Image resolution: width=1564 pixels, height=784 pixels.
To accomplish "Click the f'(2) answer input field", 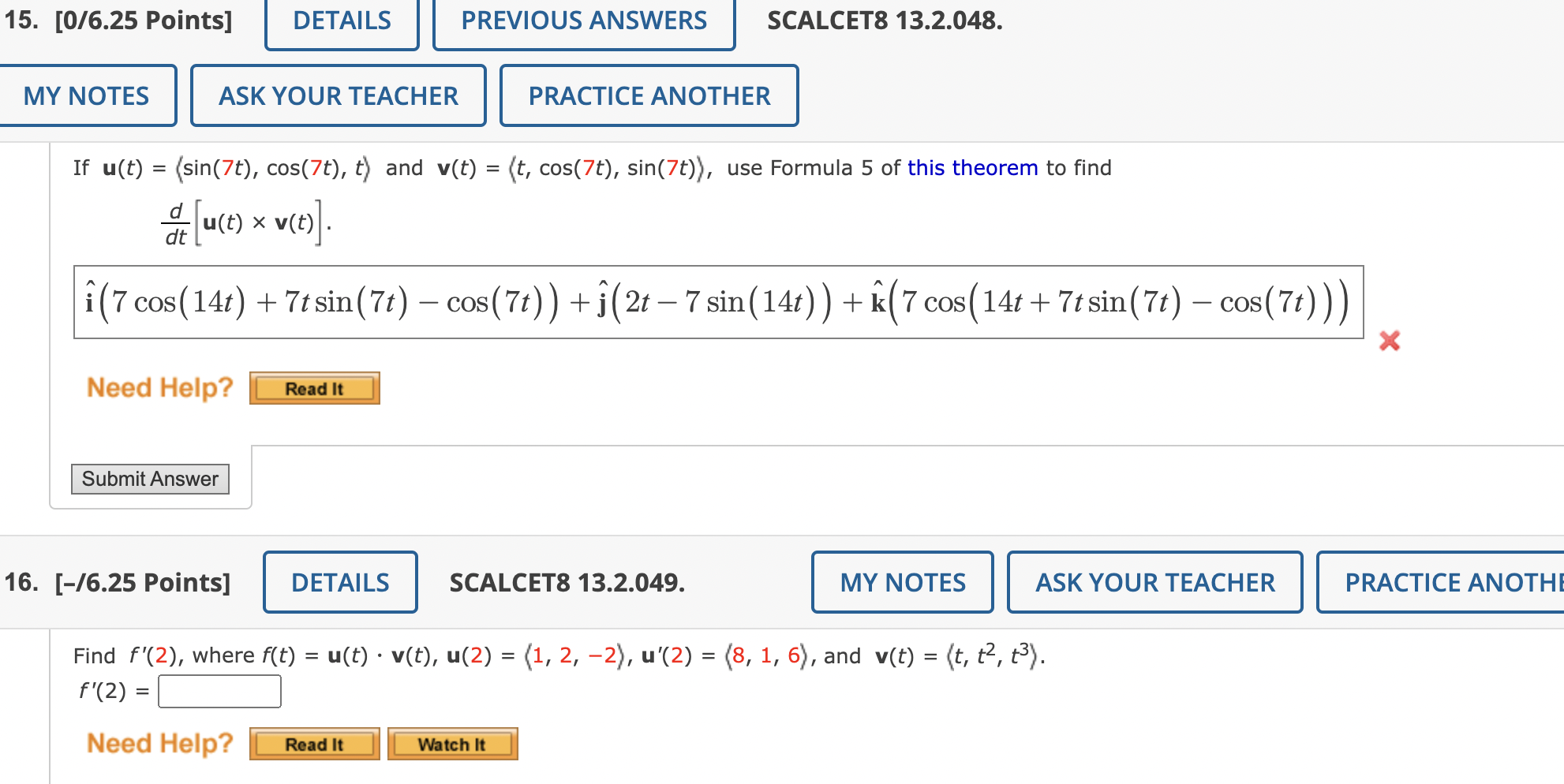I will point(219,692).
